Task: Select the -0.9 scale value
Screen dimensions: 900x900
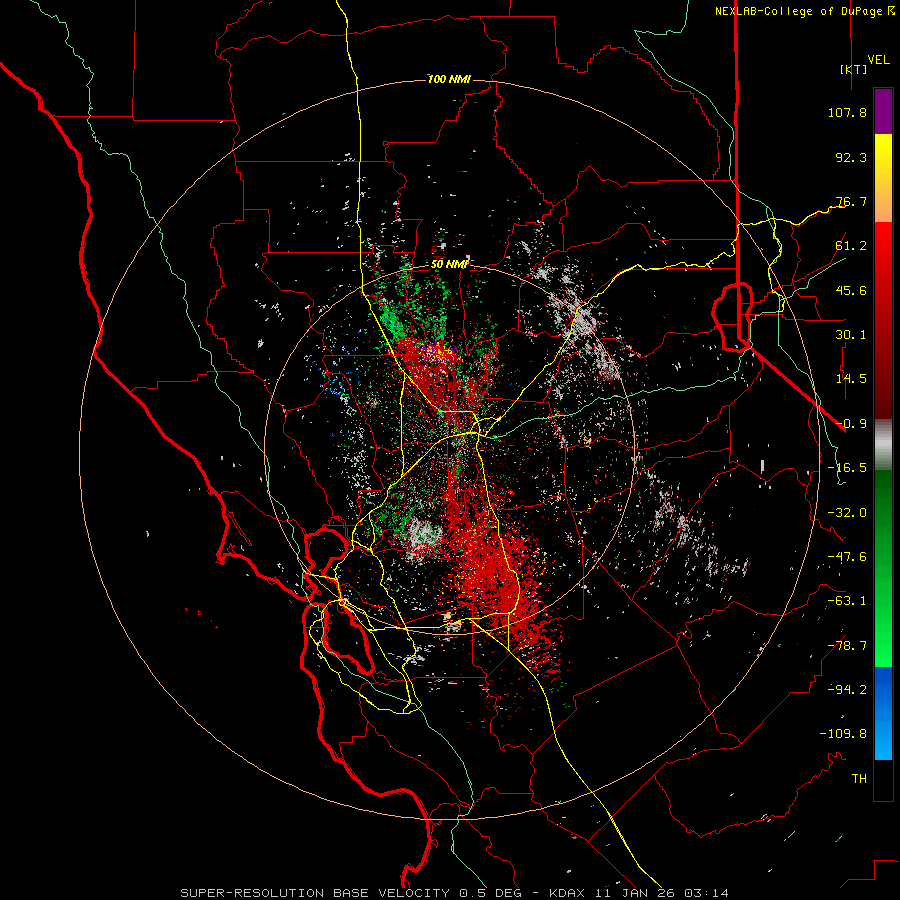Action: 851,424
